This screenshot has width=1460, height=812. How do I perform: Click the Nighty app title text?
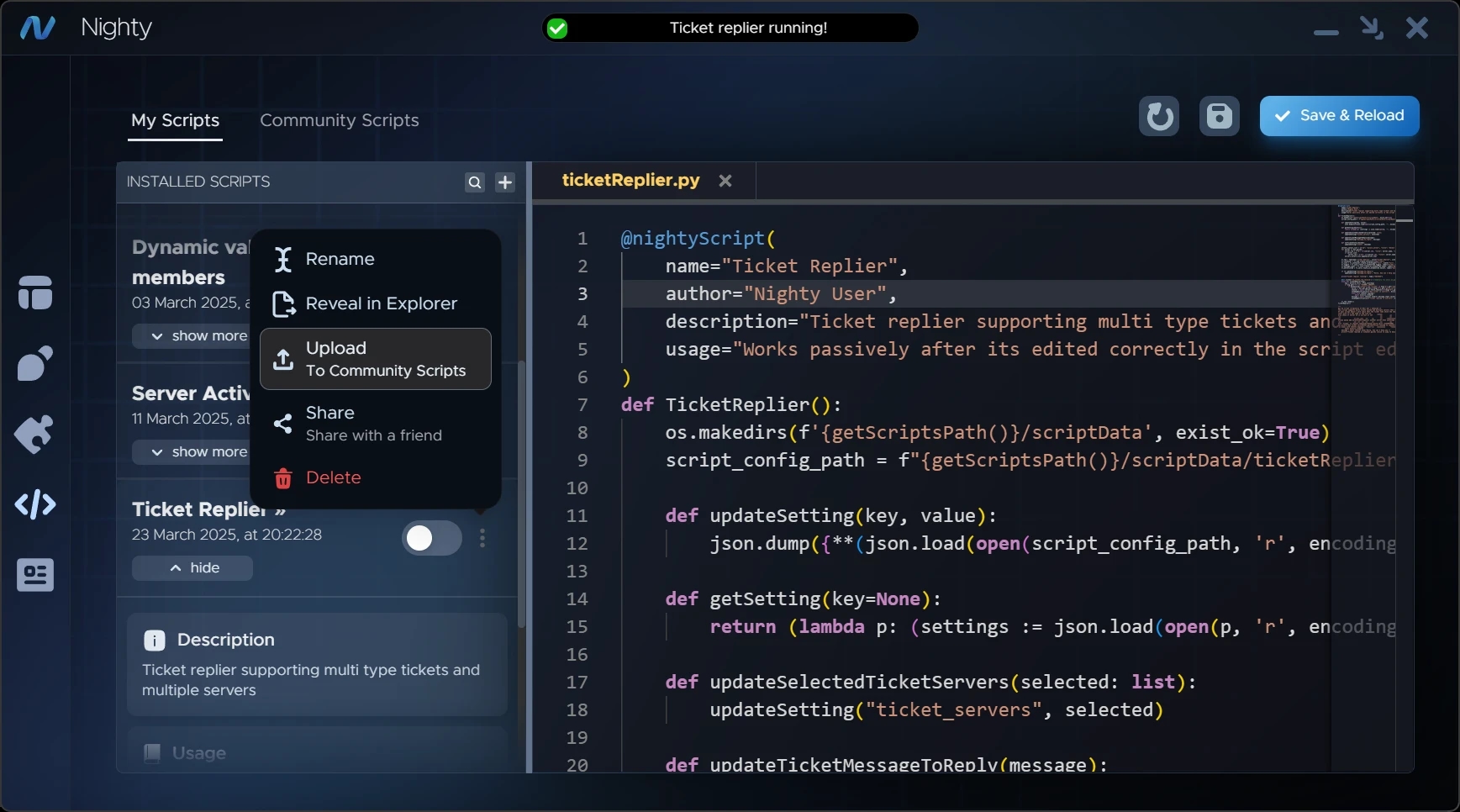click(x=116, y=28)
